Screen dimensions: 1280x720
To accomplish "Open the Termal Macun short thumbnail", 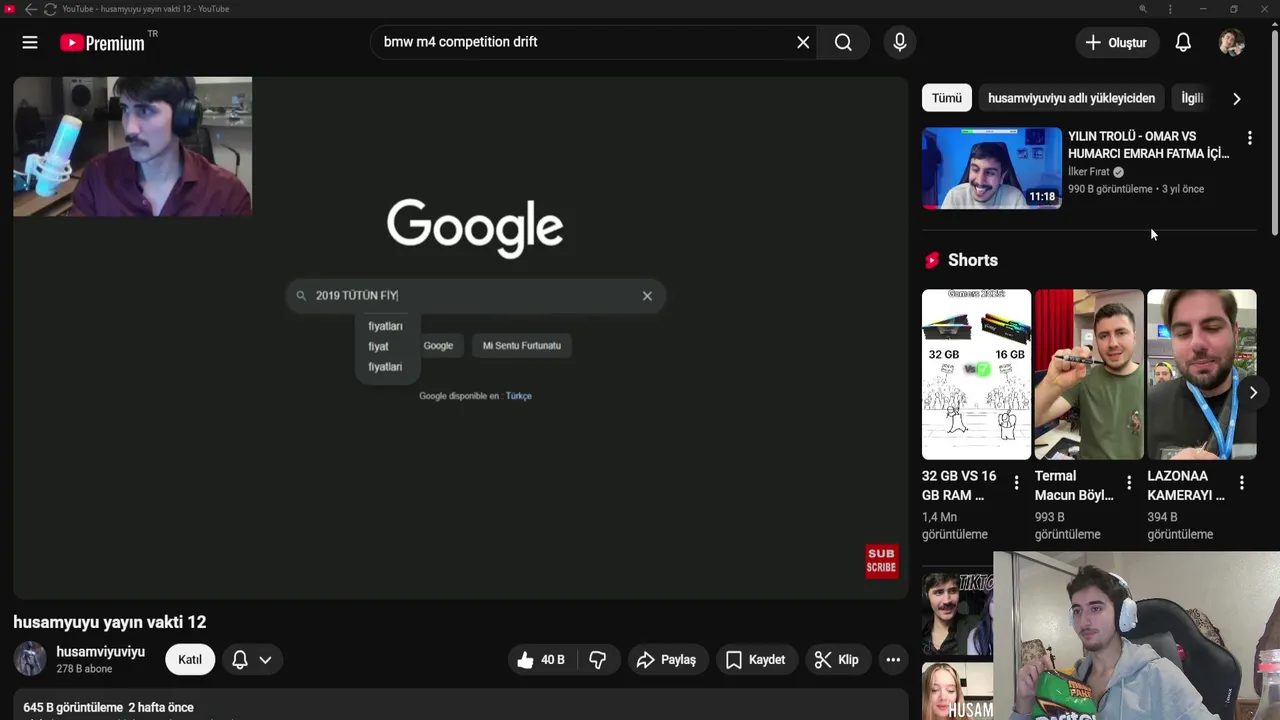I will [x=1089, y=374].
